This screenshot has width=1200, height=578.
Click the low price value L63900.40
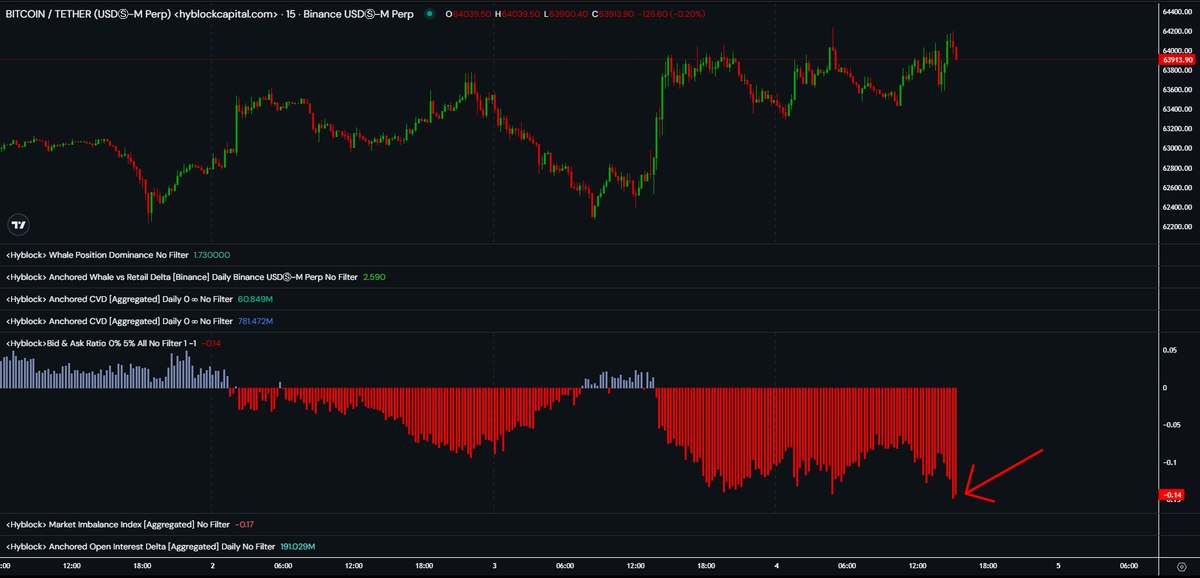click(x=564, y=14)
